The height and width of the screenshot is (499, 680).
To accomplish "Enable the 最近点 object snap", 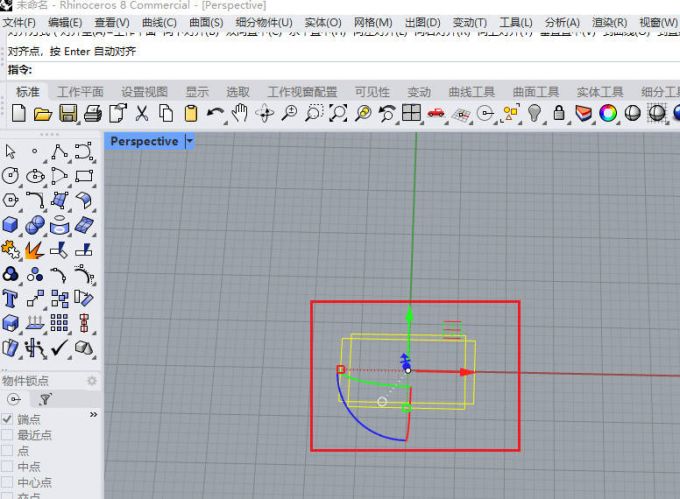I will coord(8,435).
